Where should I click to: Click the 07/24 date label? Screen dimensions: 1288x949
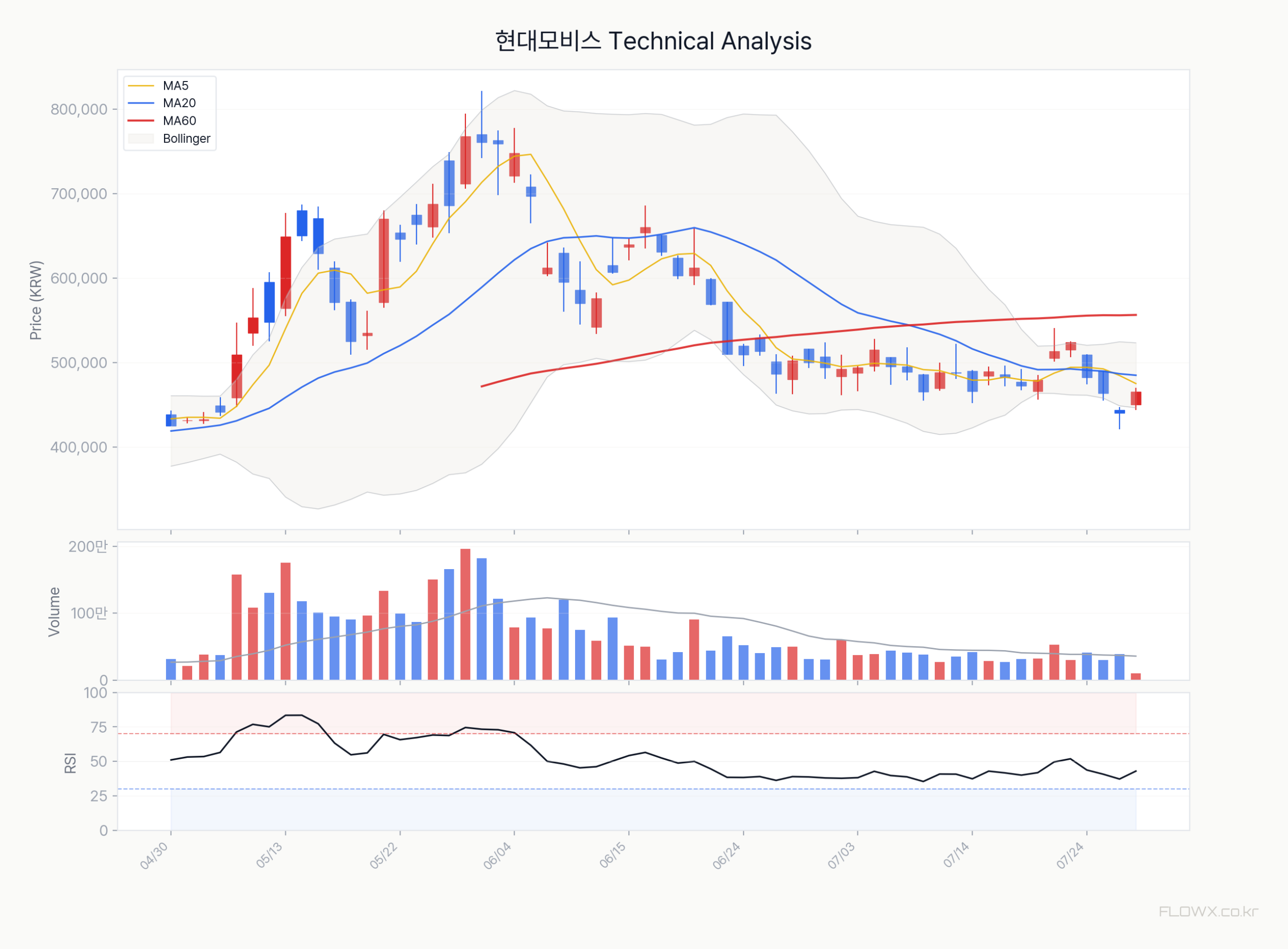click(1070, 855)
